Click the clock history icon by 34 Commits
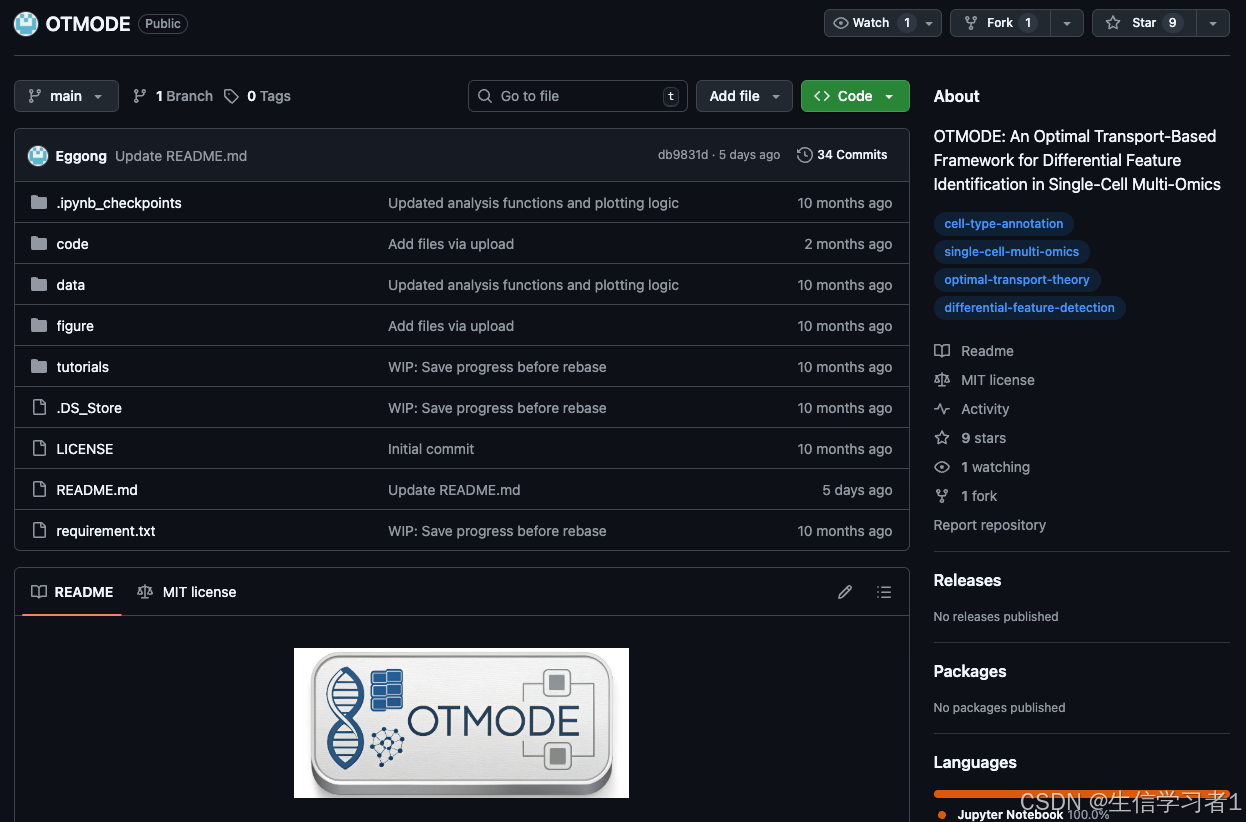This screenshot has height=822, width=1246. (x=804, y=155)
